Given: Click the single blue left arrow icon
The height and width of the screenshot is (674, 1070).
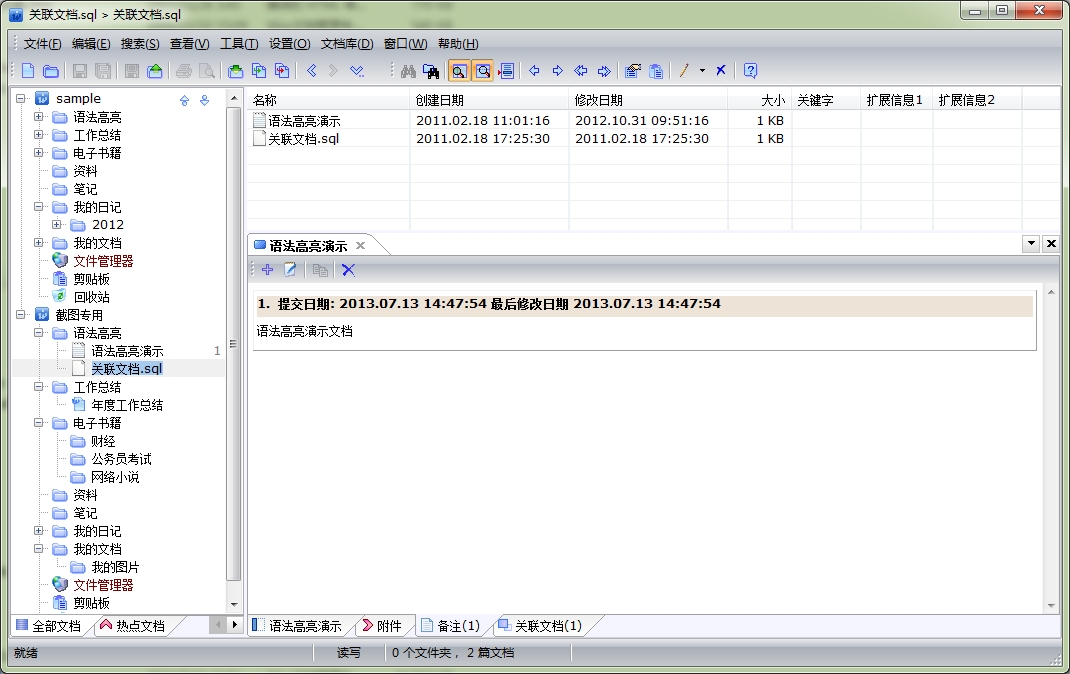Looking at the screenshot, I should pyautogui.click(x=534, y=71).
